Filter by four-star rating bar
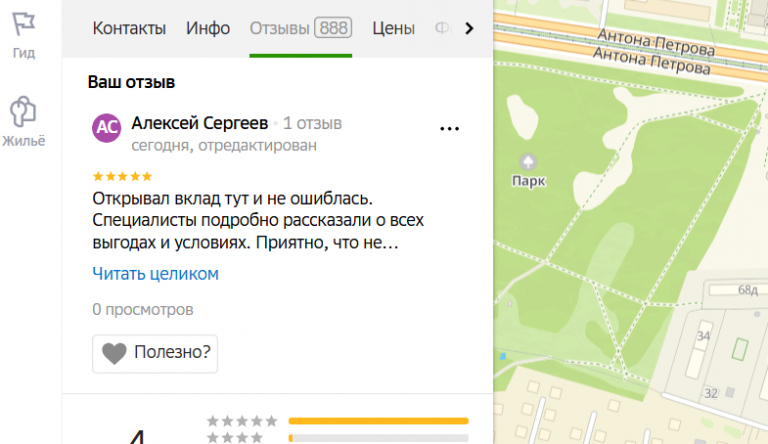Viewport: 768px width, 444px height. point(379,438)
